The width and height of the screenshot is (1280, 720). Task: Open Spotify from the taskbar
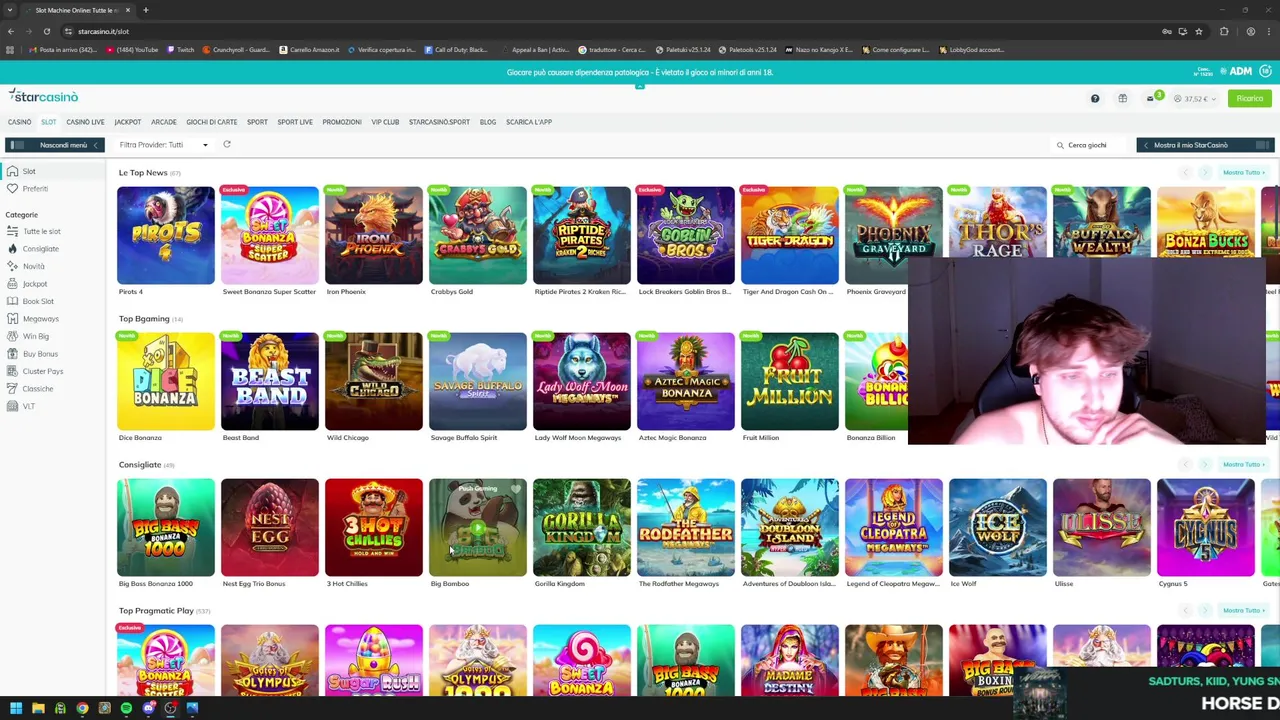126,708
